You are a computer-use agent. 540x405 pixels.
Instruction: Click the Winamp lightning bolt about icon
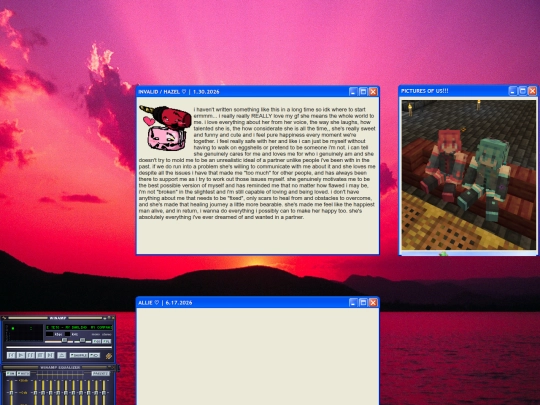tap(109, 356)
